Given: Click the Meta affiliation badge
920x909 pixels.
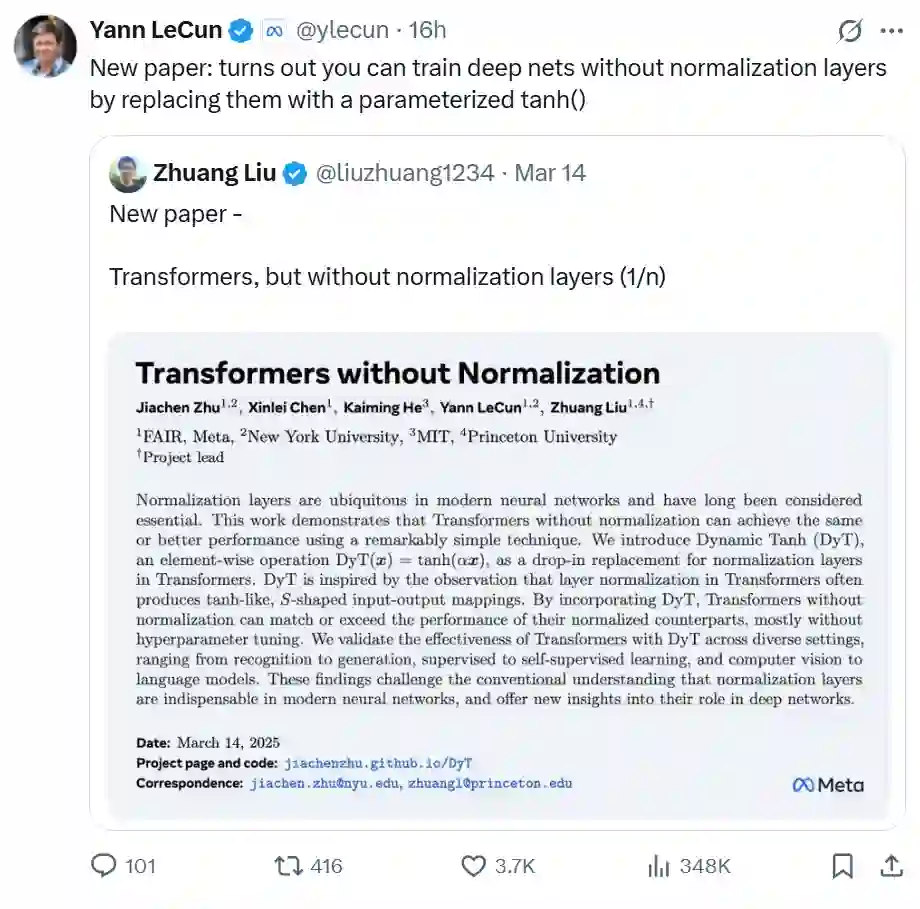Looking at the screenshot, I should pyautogui.click(x=274, y=31).
